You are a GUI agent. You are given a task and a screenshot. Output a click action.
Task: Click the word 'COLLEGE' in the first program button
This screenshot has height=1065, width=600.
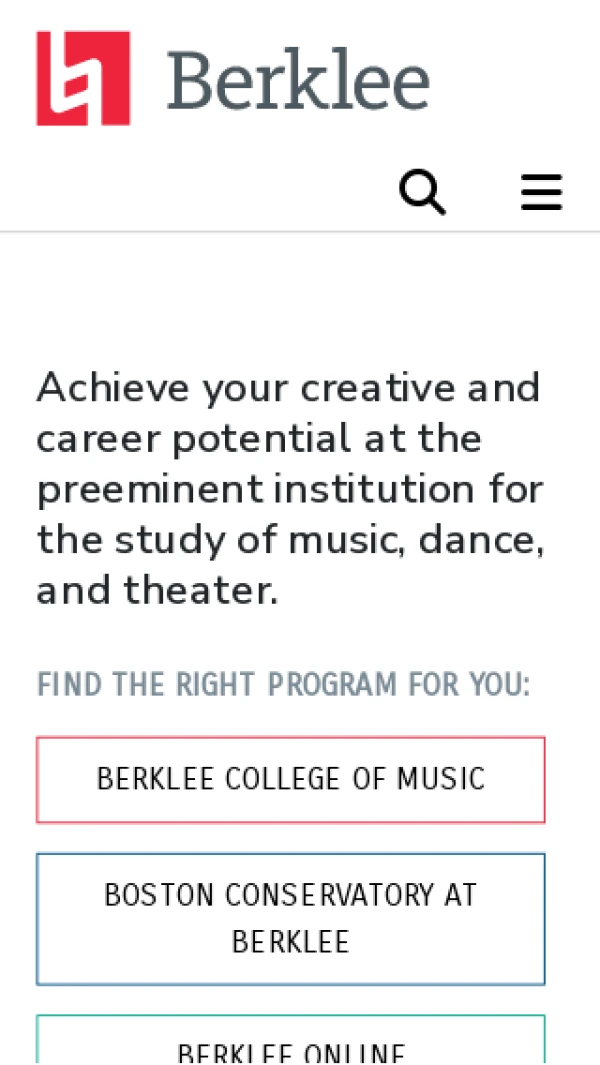[271, 779]
